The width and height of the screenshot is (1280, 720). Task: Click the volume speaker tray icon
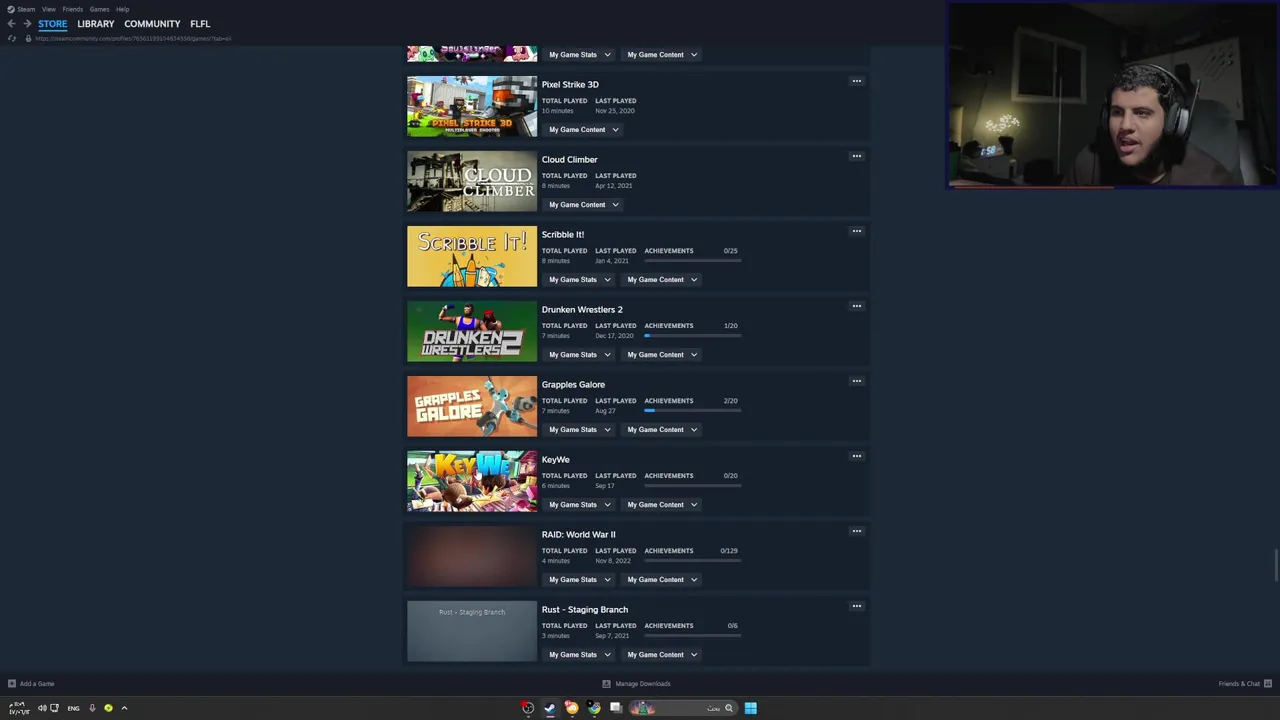(42, 708)
